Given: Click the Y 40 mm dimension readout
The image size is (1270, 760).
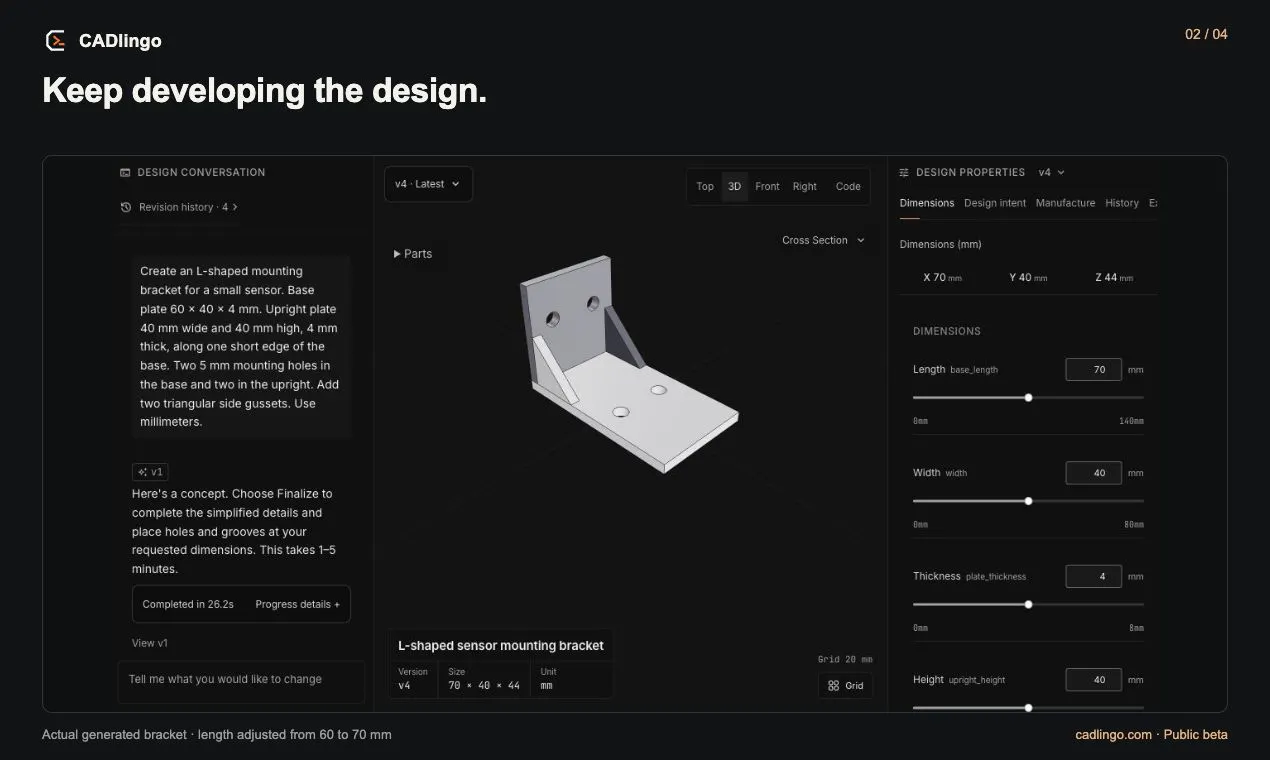Looking at the screenshot, I should 1028,277.
